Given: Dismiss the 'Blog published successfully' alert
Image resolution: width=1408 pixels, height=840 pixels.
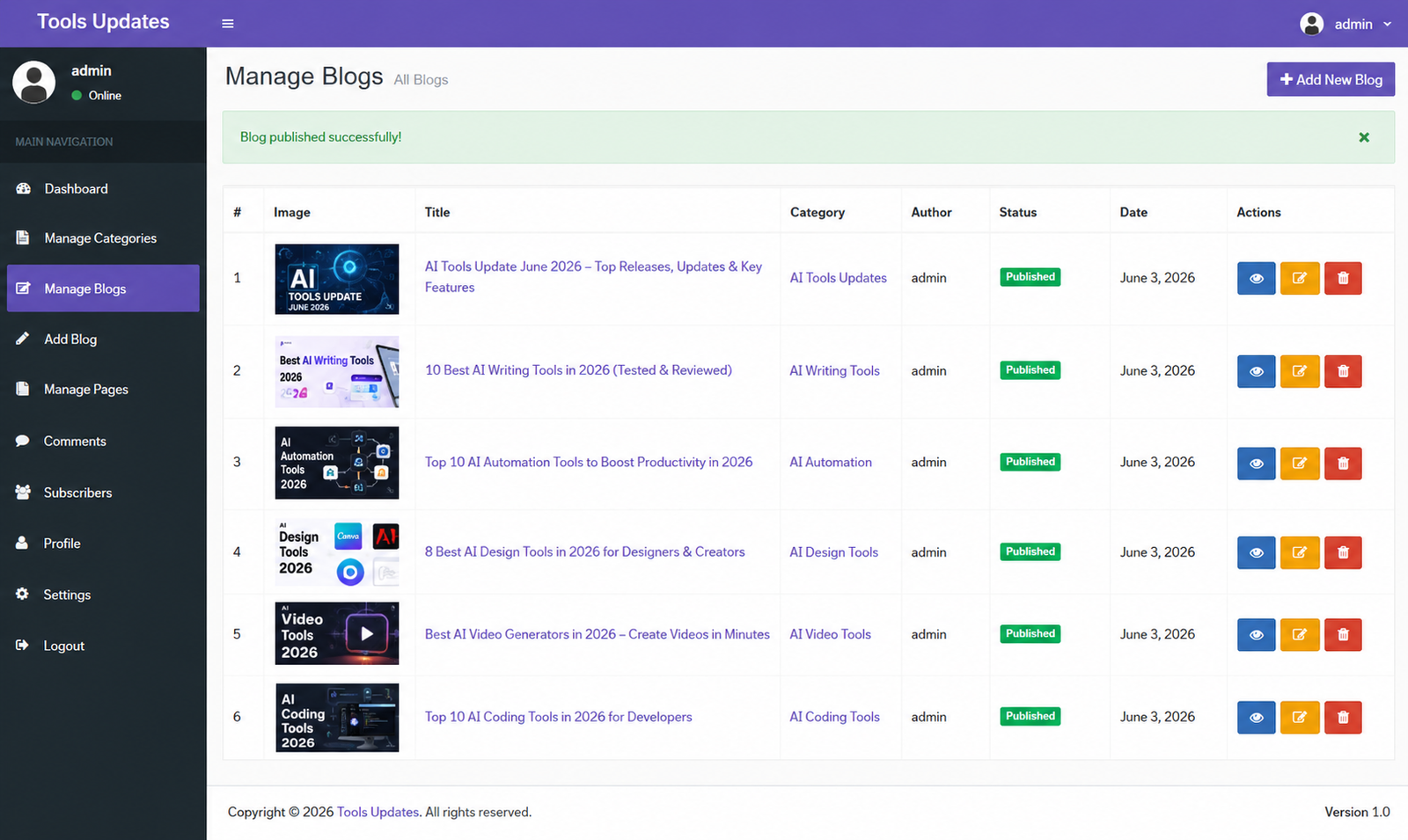Looking at the screenshot, I should 1363,137.
